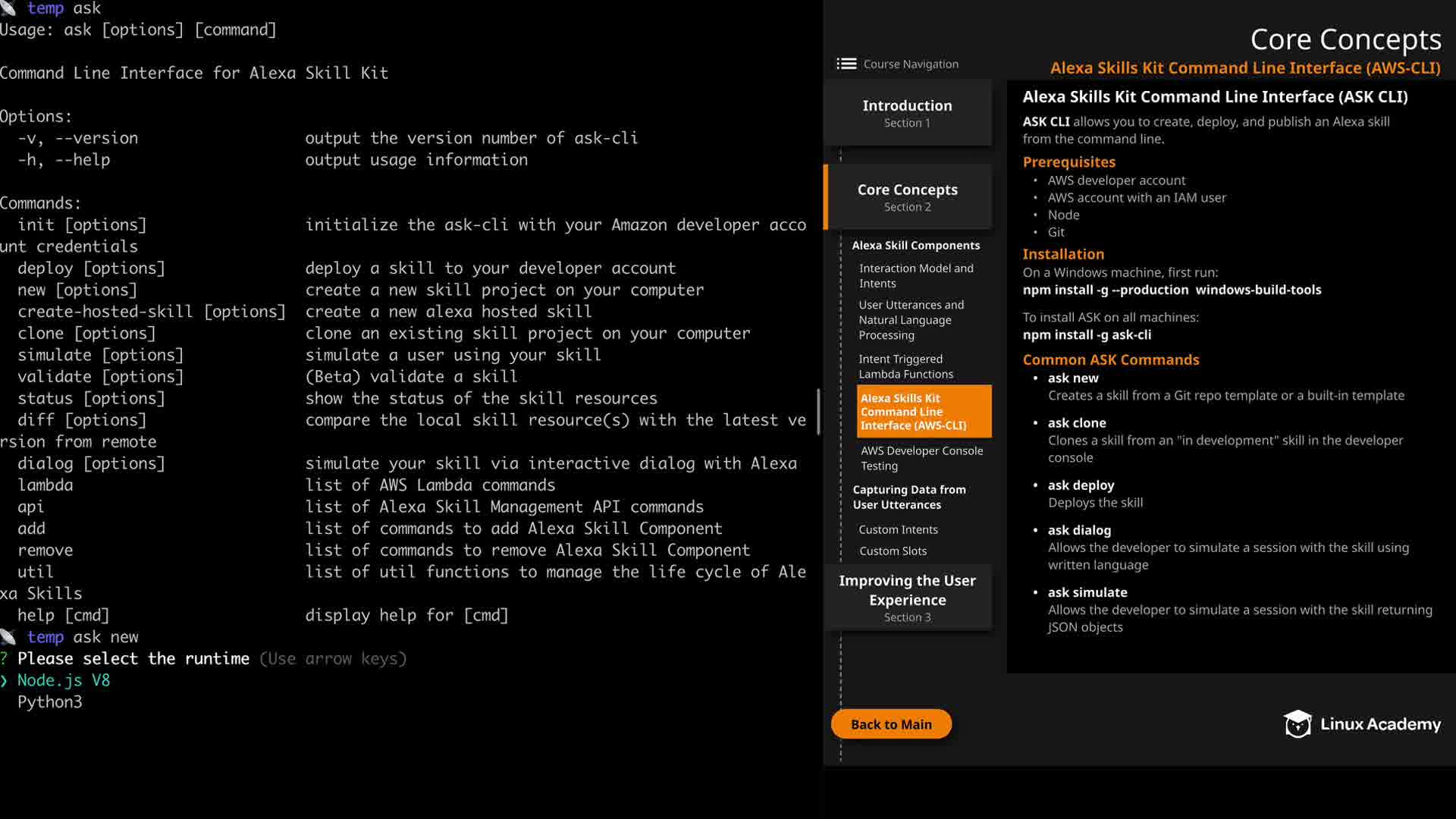Click the Linux Academy owl logo
The width and height of the screenshot is (1456, 819).
[x=1298, y=724]
